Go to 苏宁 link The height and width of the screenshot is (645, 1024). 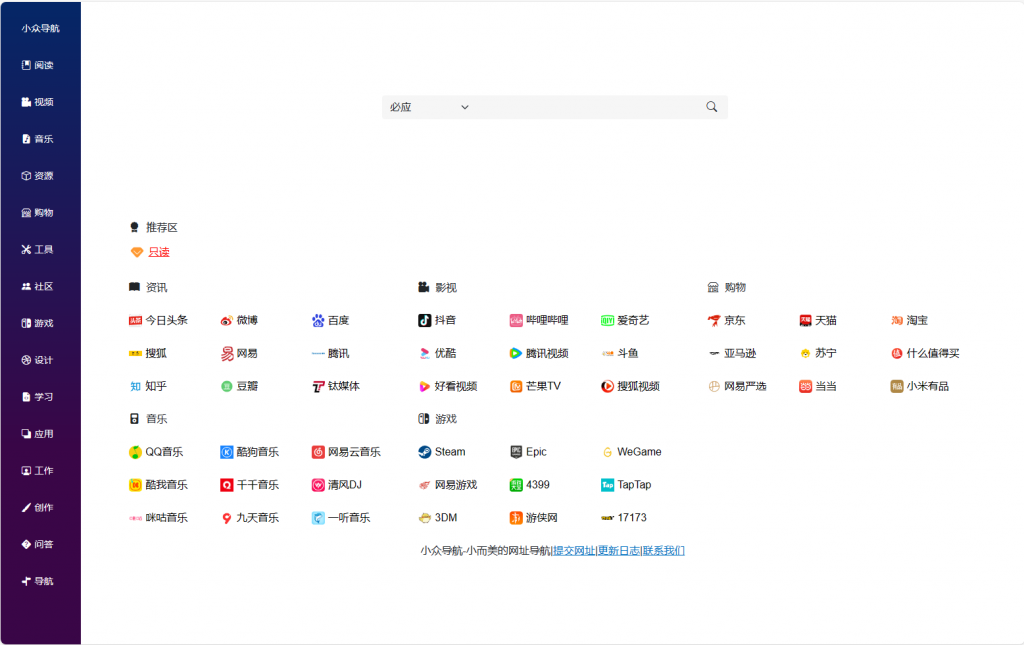(x=818, y=354)
